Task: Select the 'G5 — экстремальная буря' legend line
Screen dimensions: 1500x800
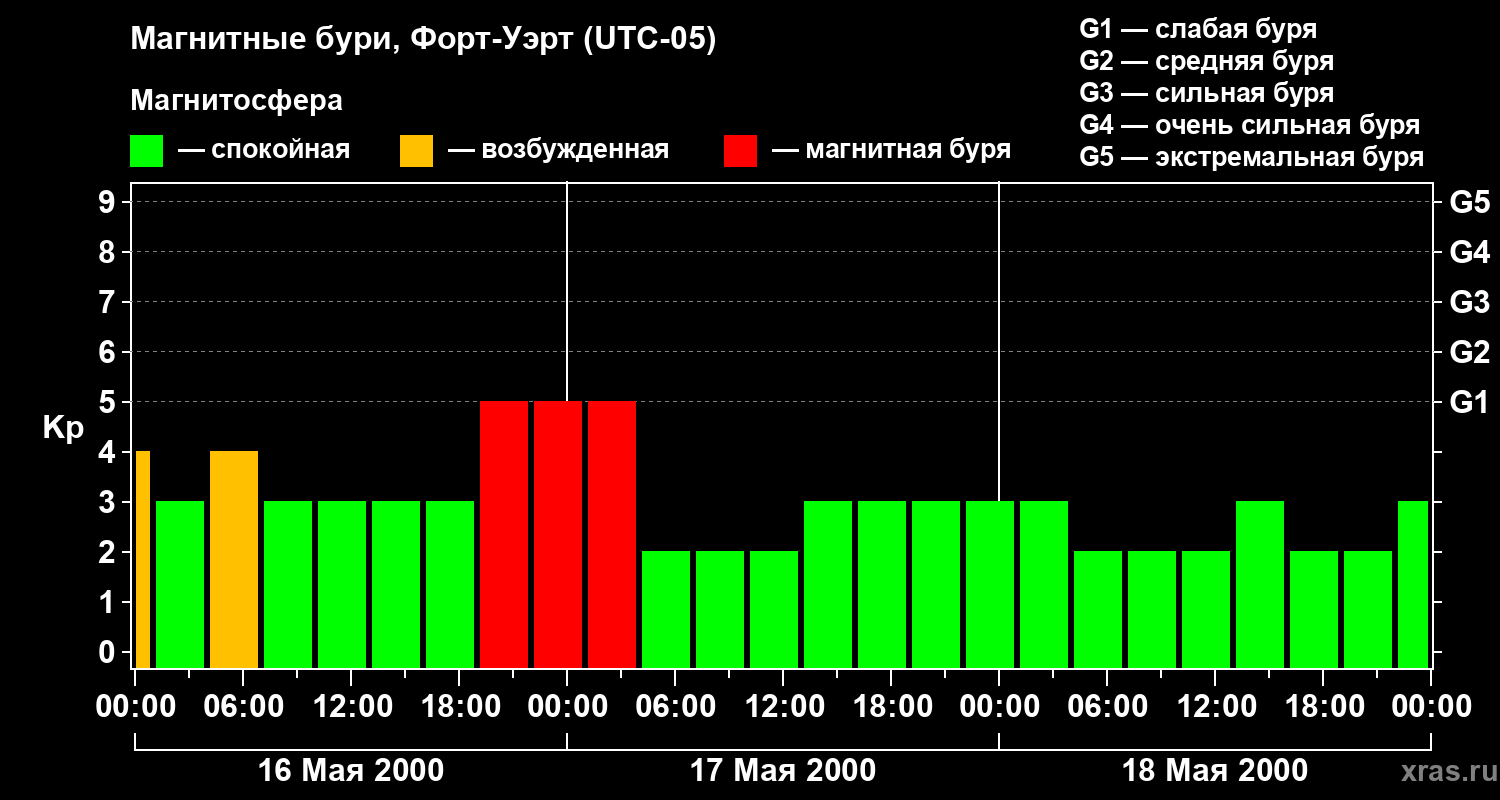Action: click(x=1252, y=157)
